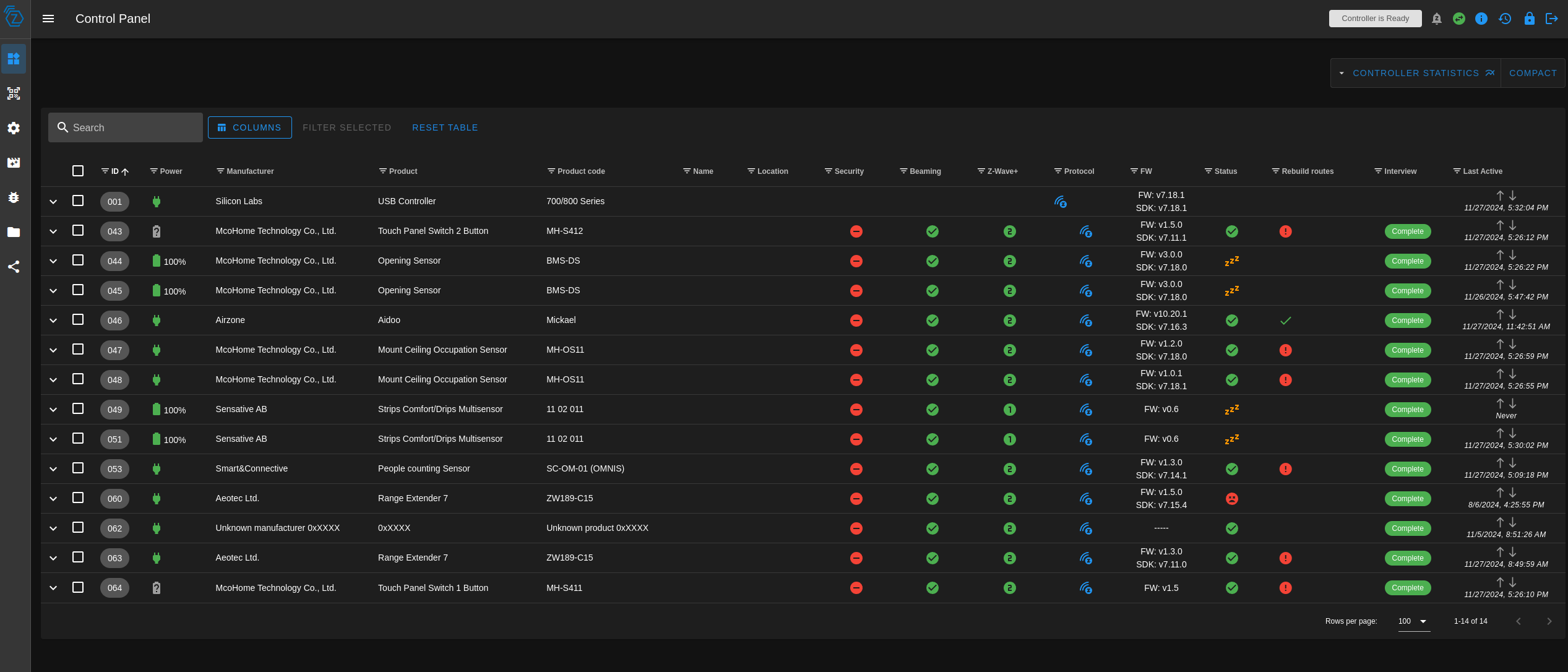Viewport: 1568px width, 672px height.
Task: Sort table by Manufacturer column header
Action: [250, 171]
